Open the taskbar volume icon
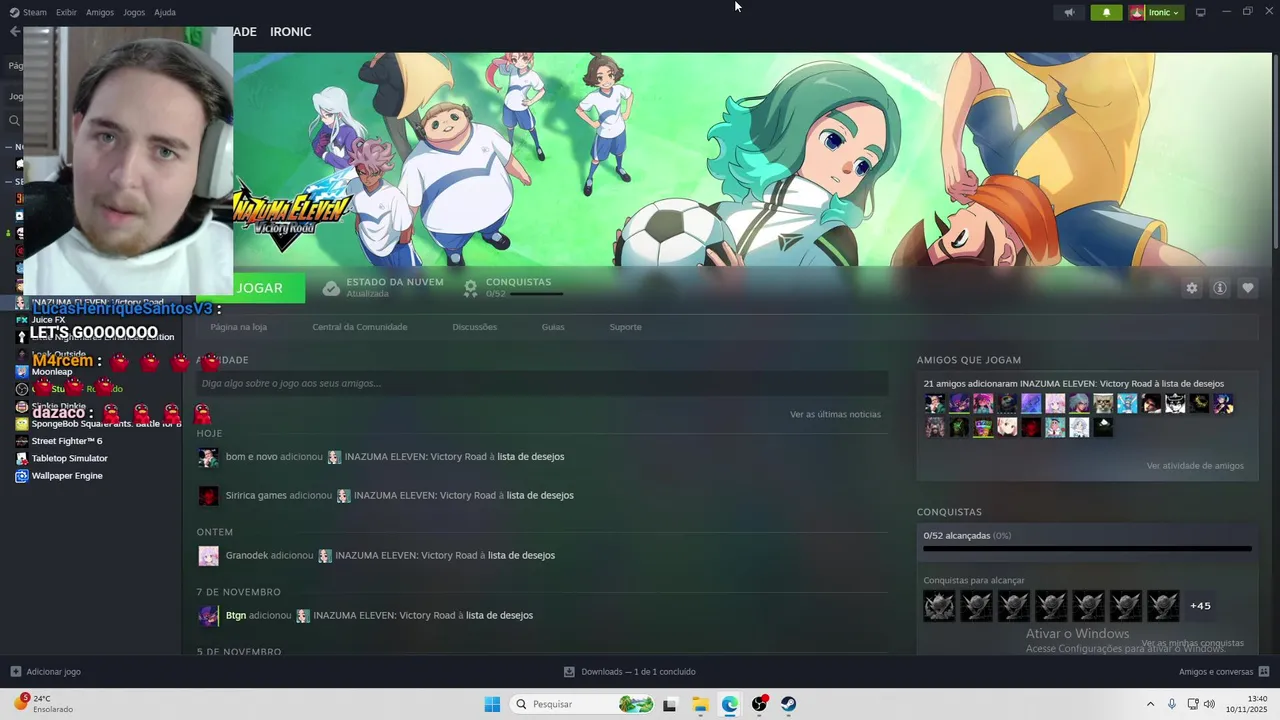 [1210, 705]
